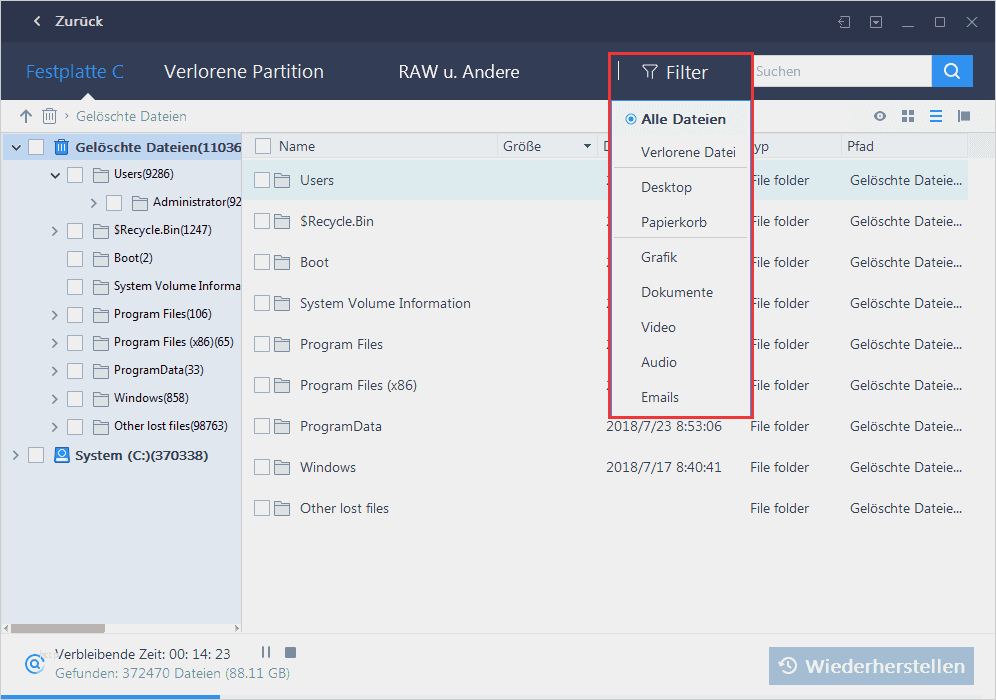Collapse the Gelöschte Dateien tree node
This screenshot has width=996, height=700.
point(15,147)
